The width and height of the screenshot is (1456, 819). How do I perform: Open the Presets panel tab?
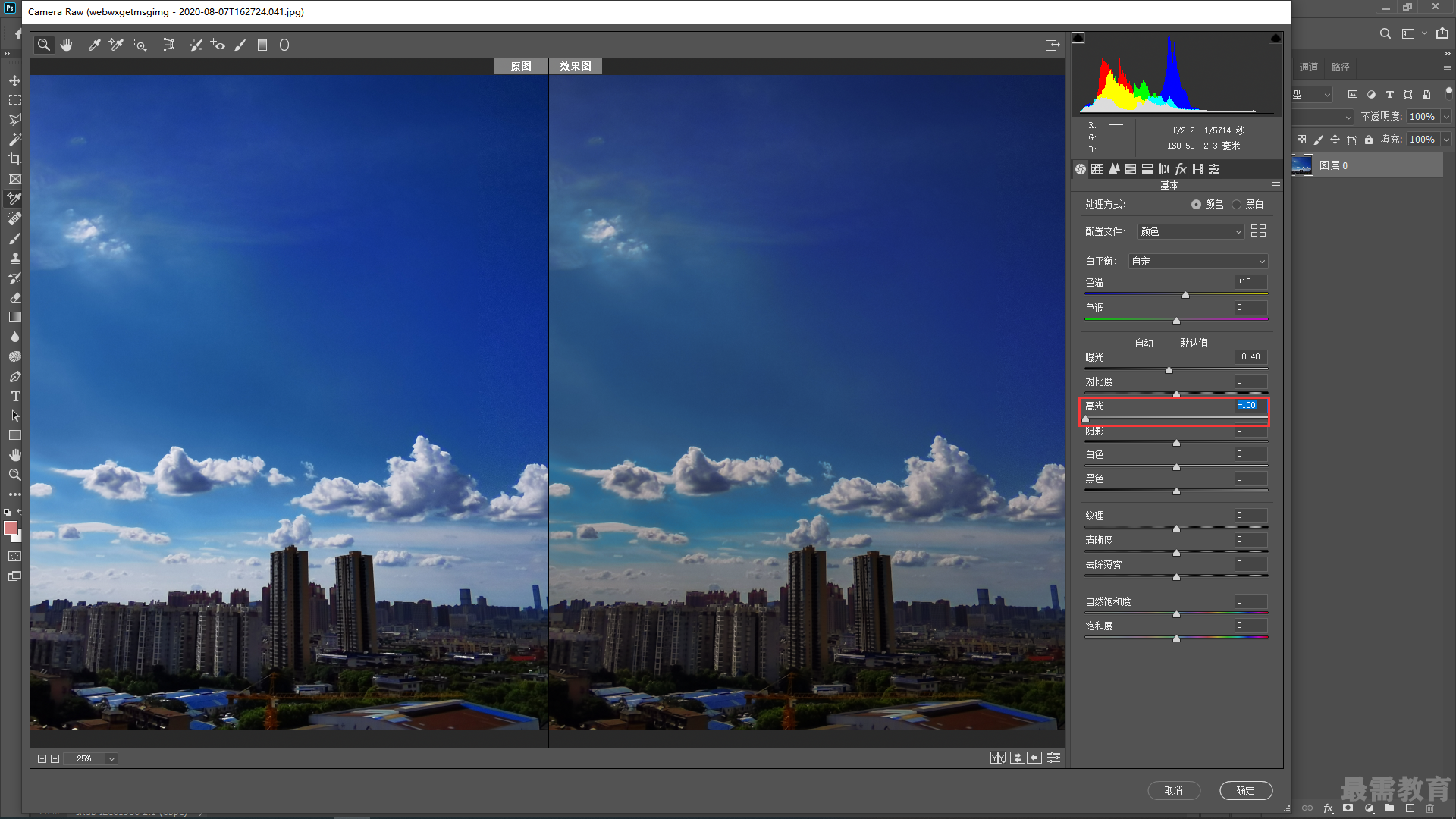(1214, 169)
